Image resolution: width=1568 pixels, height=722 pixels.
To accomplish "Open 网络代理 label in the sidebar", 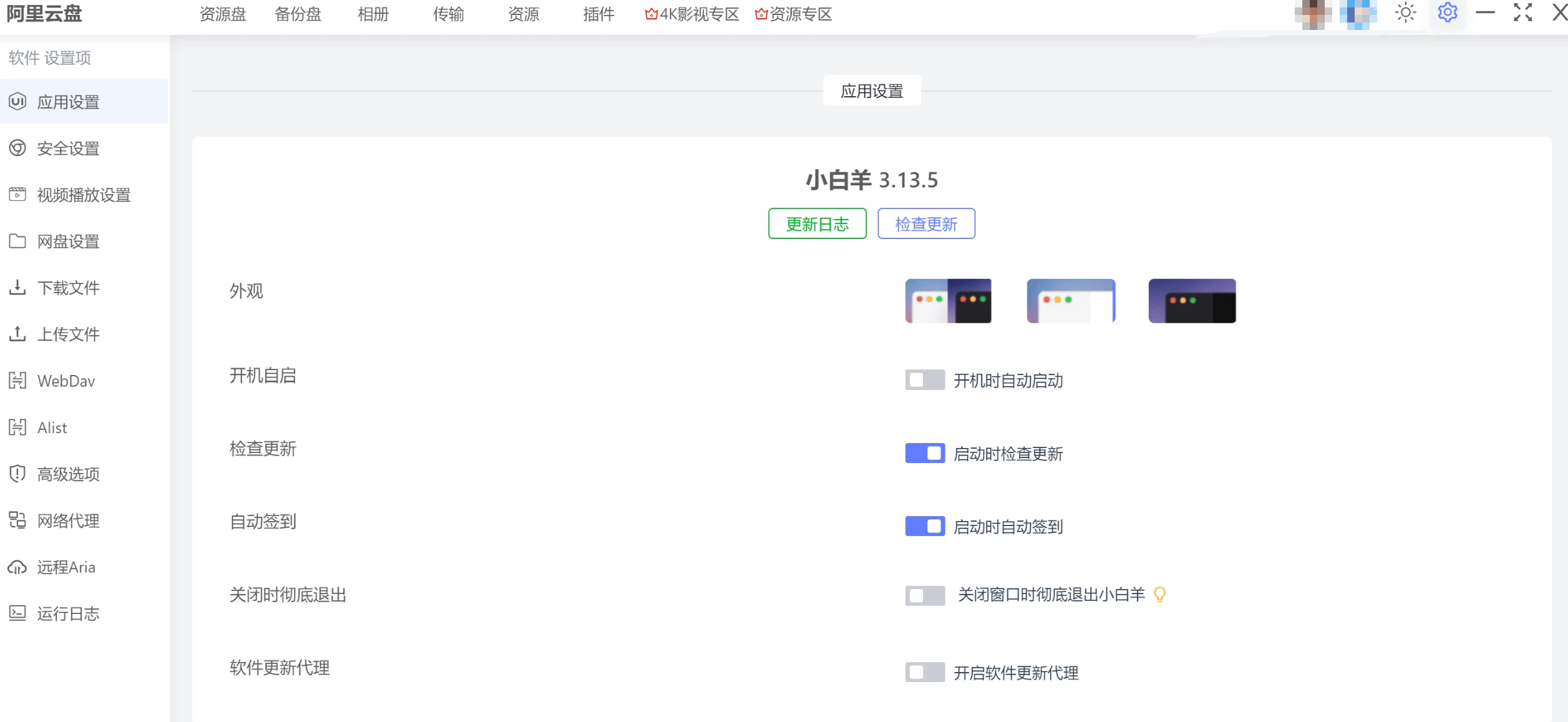I will [x=69, y=520].
